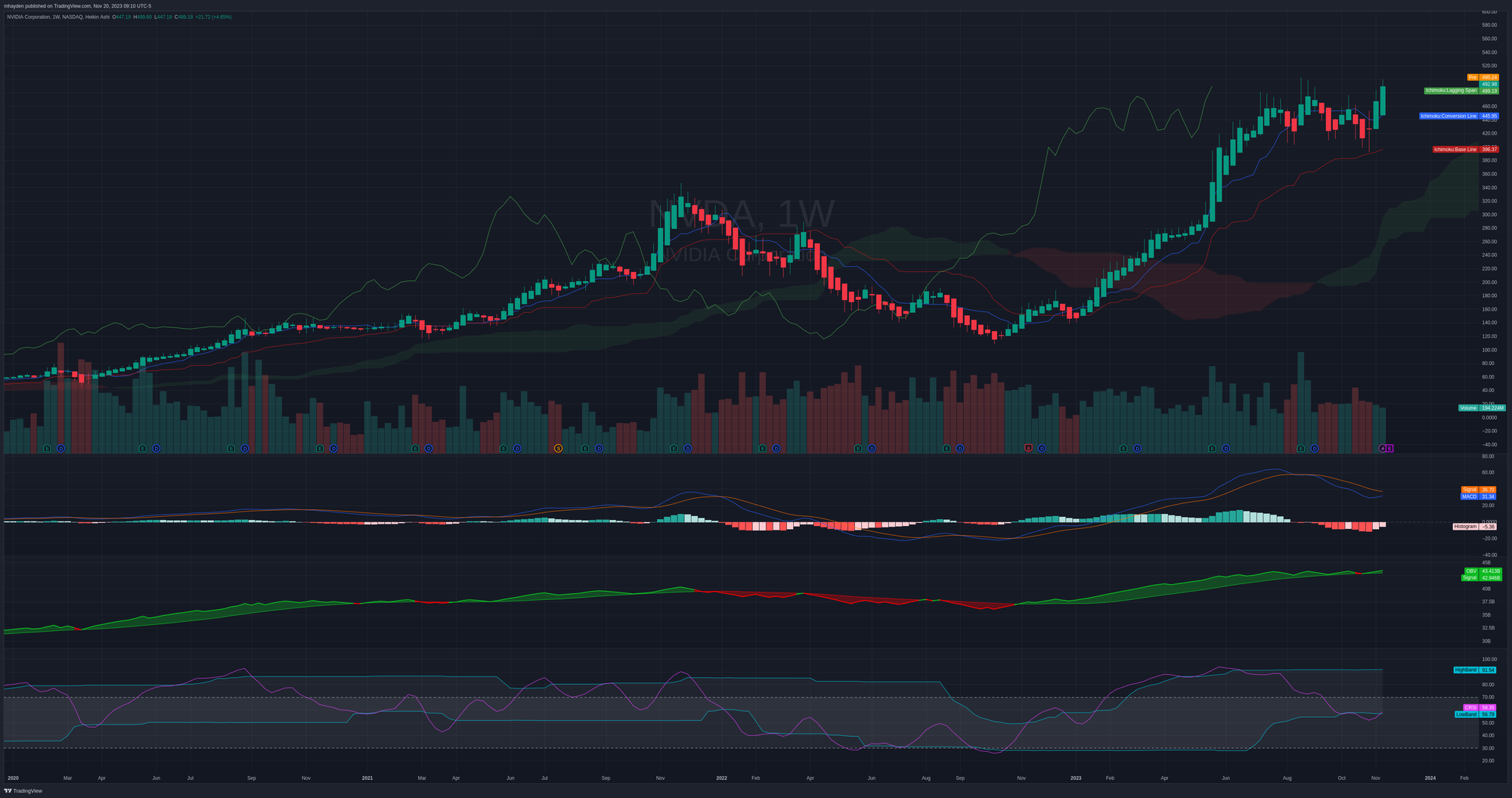Select the HighBand 91.54 label
The width and height of the screenshot is (1512, 798).
point(1474,670)
